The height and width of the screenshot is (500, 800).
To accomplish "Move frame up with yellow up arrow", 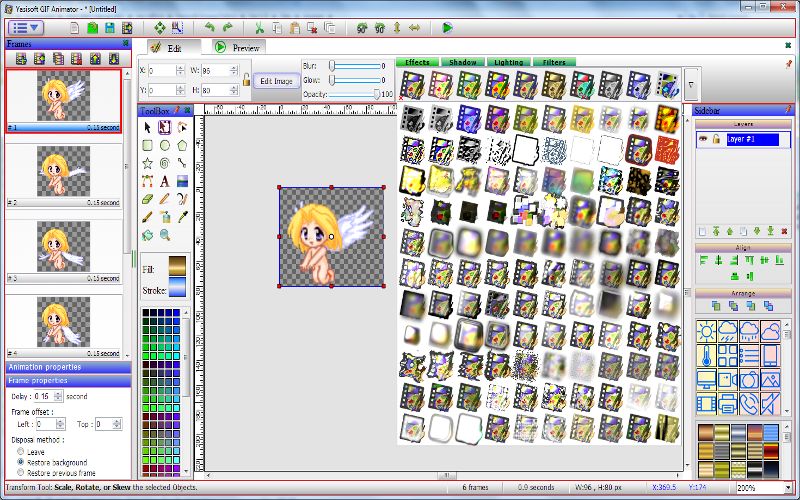I will pyautogui.click(x=95, y=59).
